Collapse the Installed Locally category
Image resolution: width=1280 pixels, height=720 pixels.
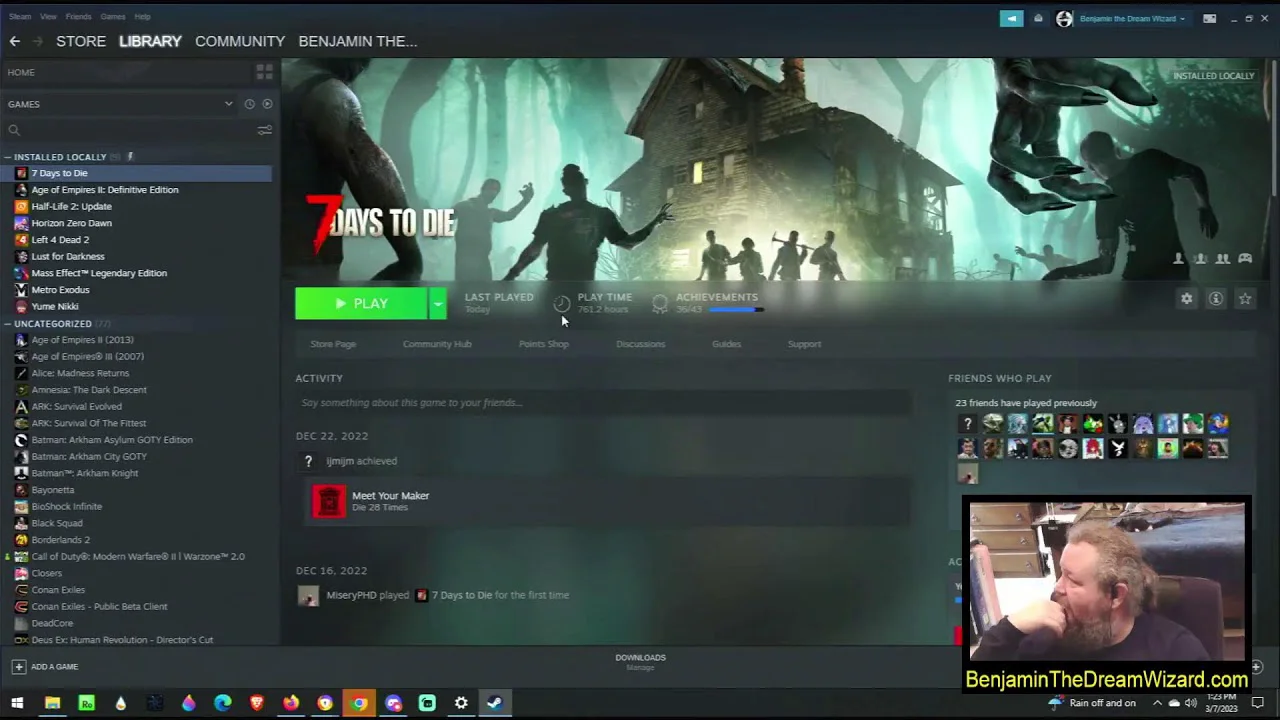(x=7, y=157)
